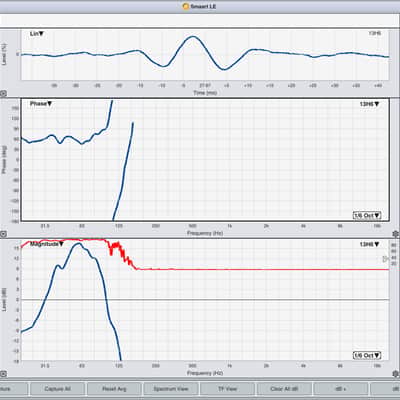Open magnitude plot 1/6 Oct smoothing dropdown

click(x=367, y=355)
